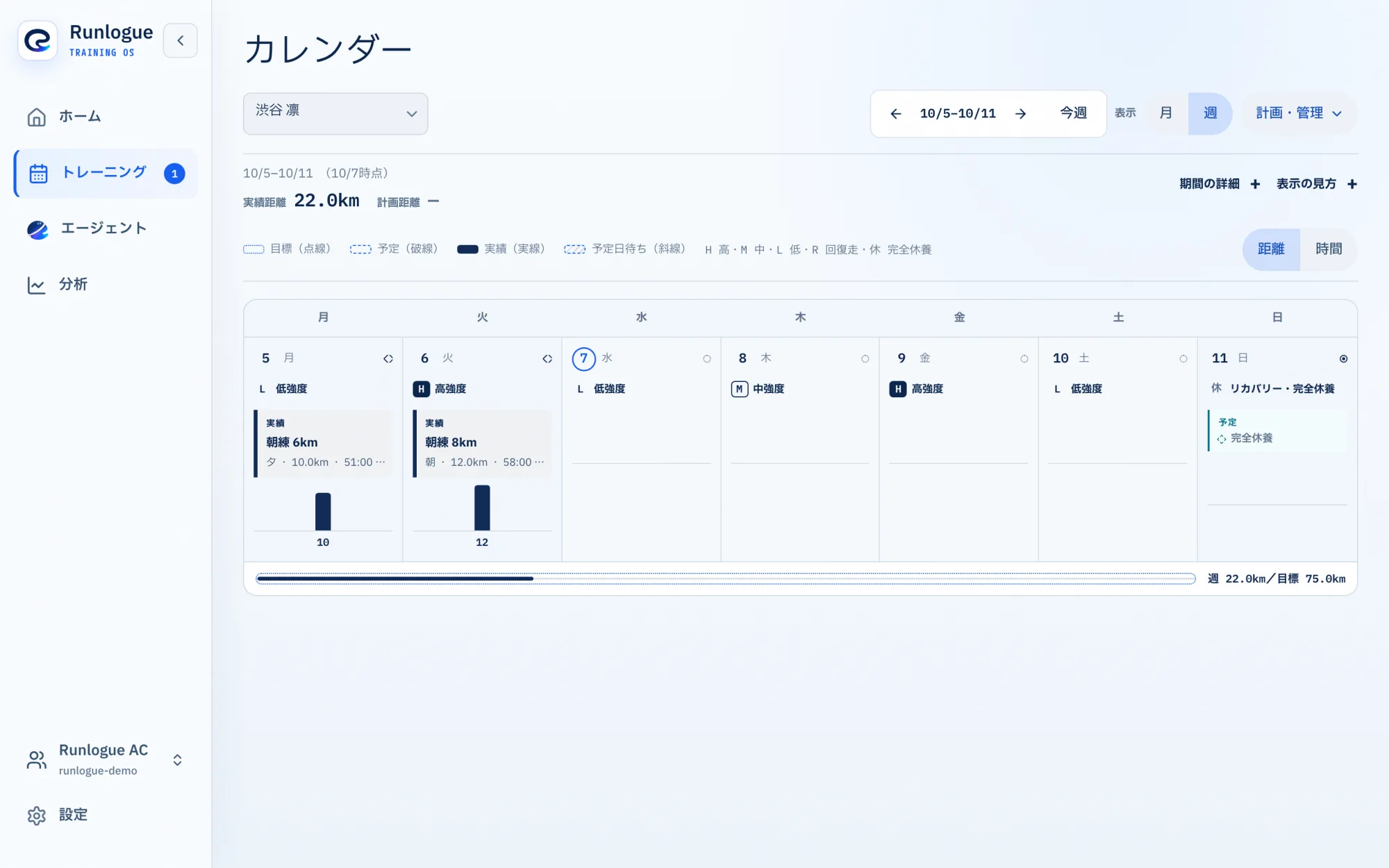Screen dimensions: 1389x868
Task: Click 週 22.0km／目標 75.0km text
Action: (x=1276, y=579)
